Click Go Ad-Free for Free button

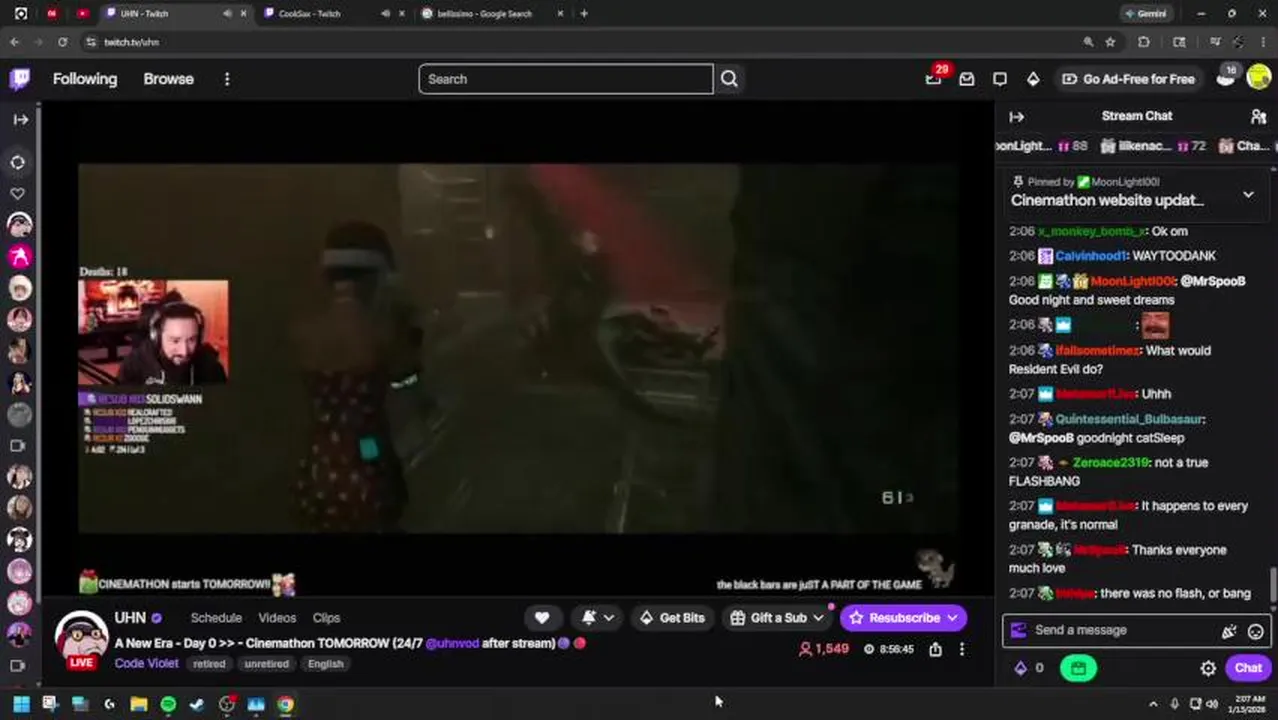click(x=1128, y=79)
